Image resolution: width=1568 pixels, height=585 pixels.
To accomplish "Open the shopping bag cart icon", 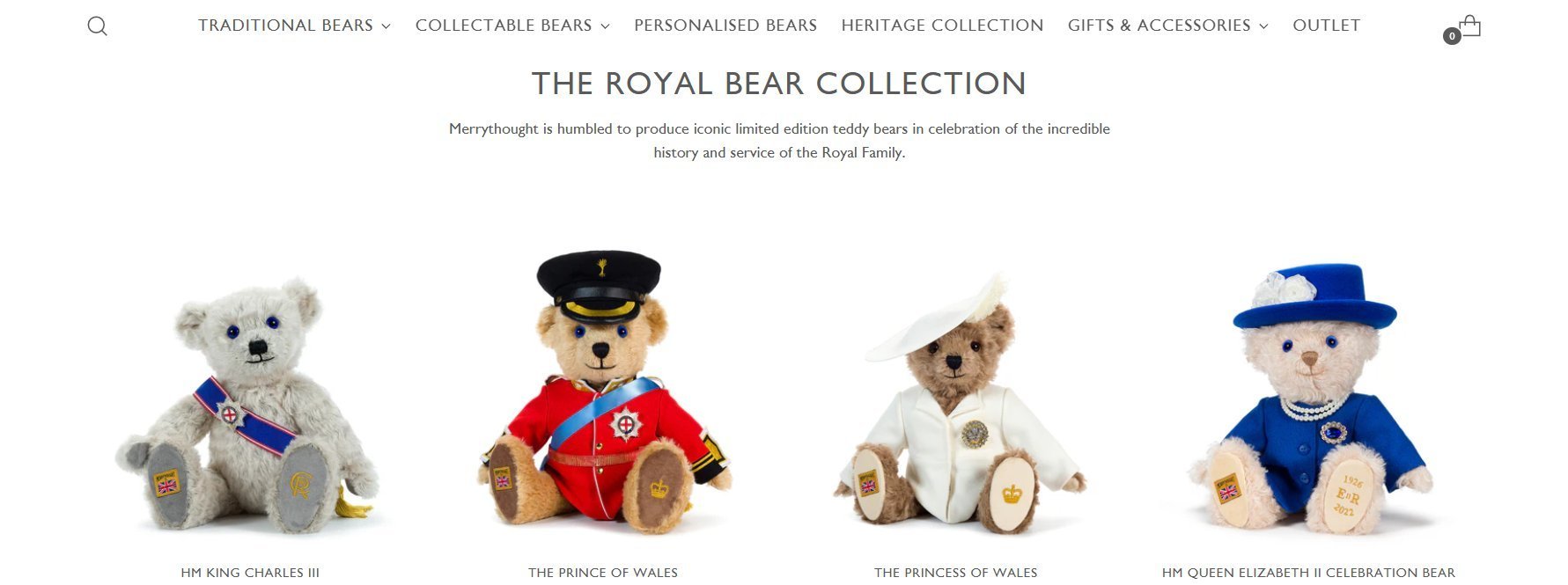I will click(1469, 26).
